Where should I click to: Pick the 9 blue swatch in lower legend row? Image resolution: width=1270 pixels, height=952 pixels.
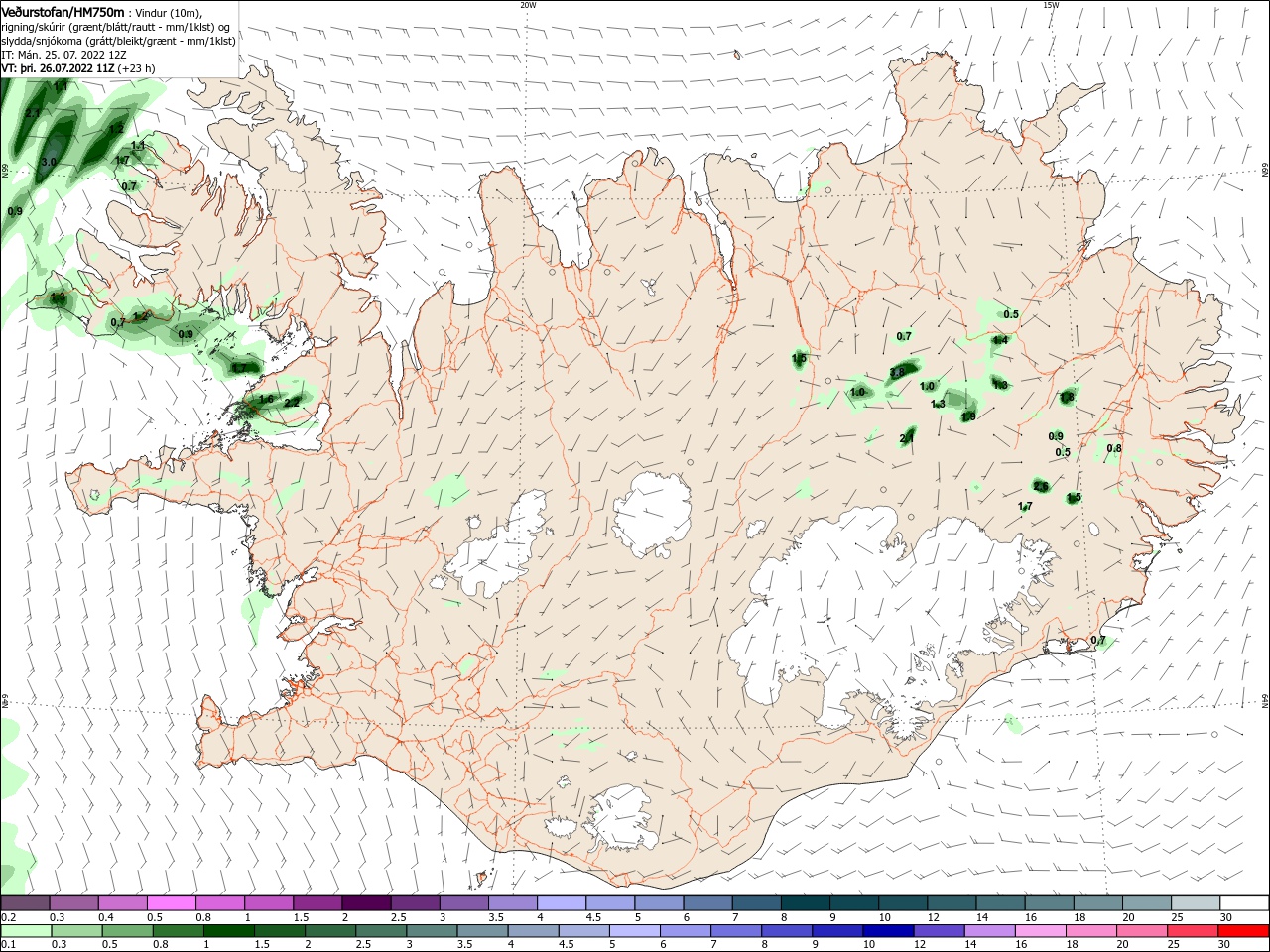pyautogui.click(x=838, y=931)
